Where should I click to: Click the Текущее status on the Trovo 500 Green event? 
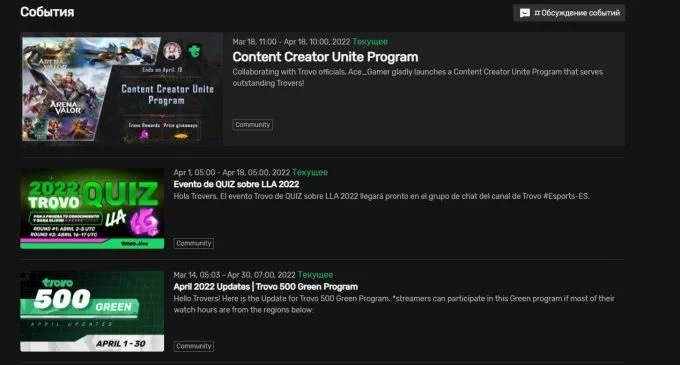(316, 275)
